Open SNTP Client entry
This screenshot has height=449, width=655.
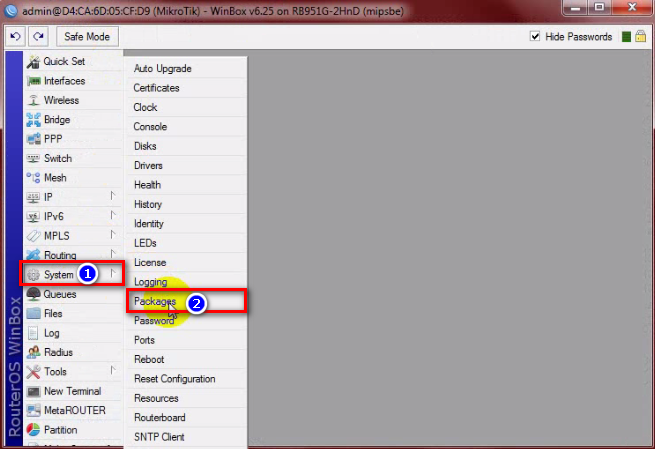pyautogui.click(x=187, y=437)
